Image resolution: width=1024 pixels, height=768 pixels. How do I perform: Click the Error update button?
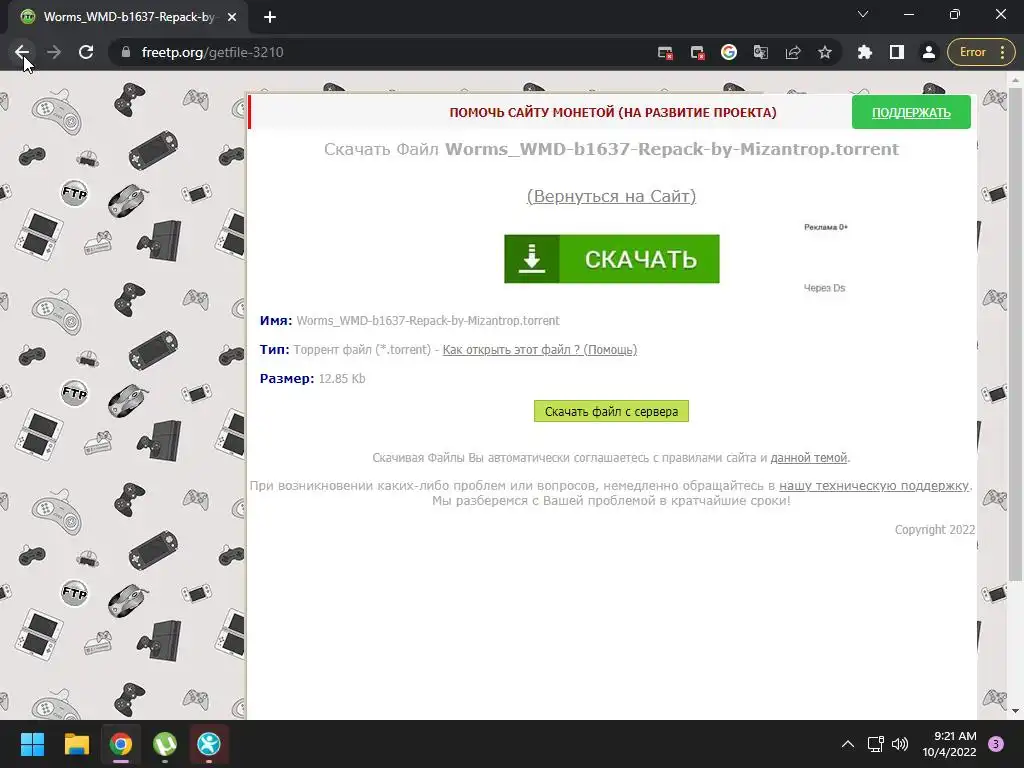[x=972, y=52]
